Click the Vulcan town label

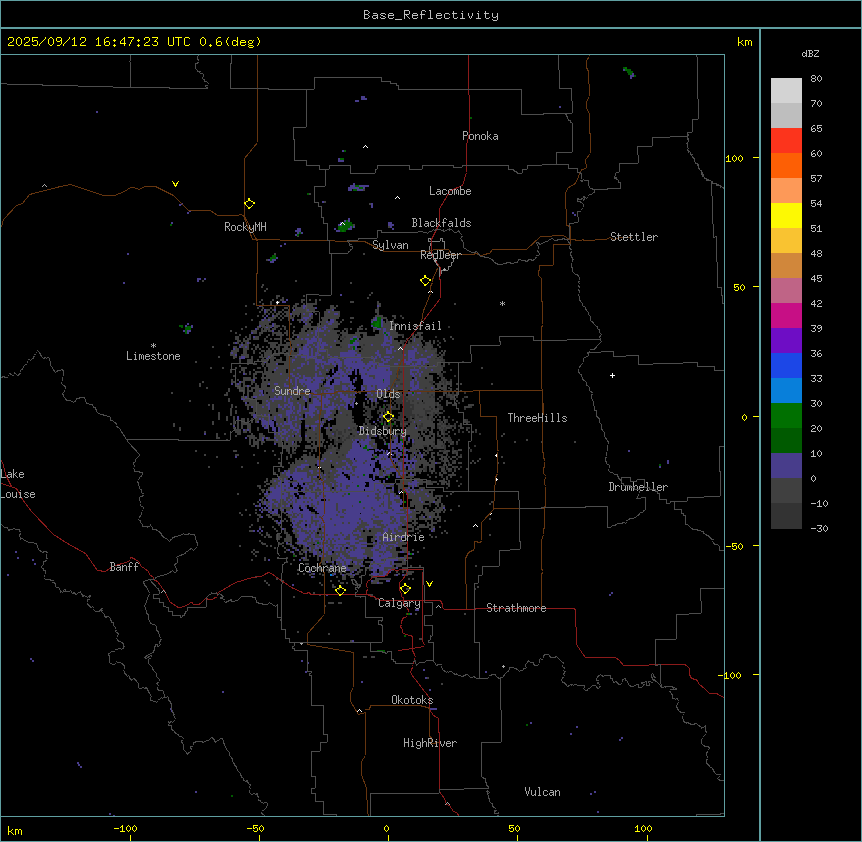[x=542, y=792]
